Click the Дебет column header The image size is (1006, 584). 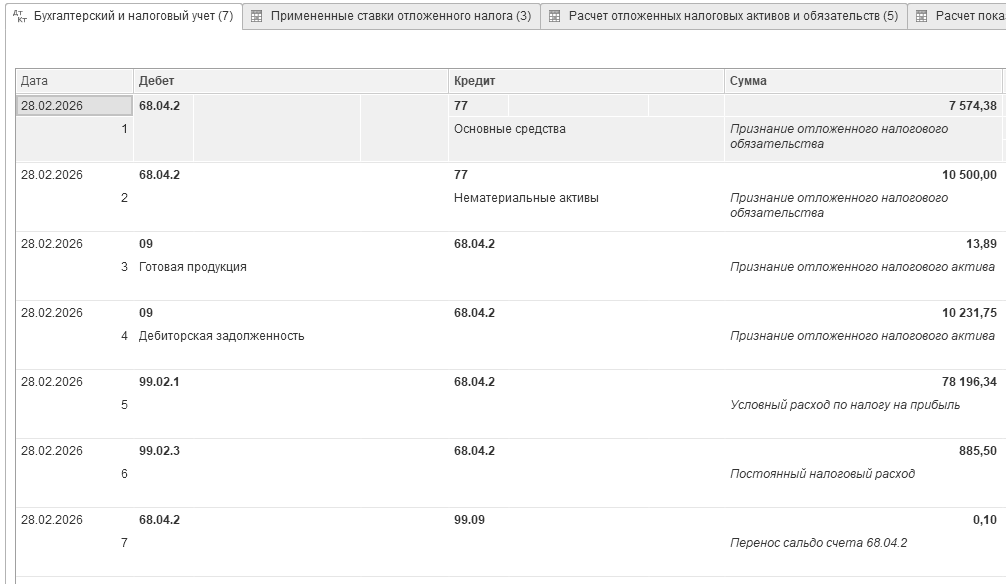pos(290,81)
